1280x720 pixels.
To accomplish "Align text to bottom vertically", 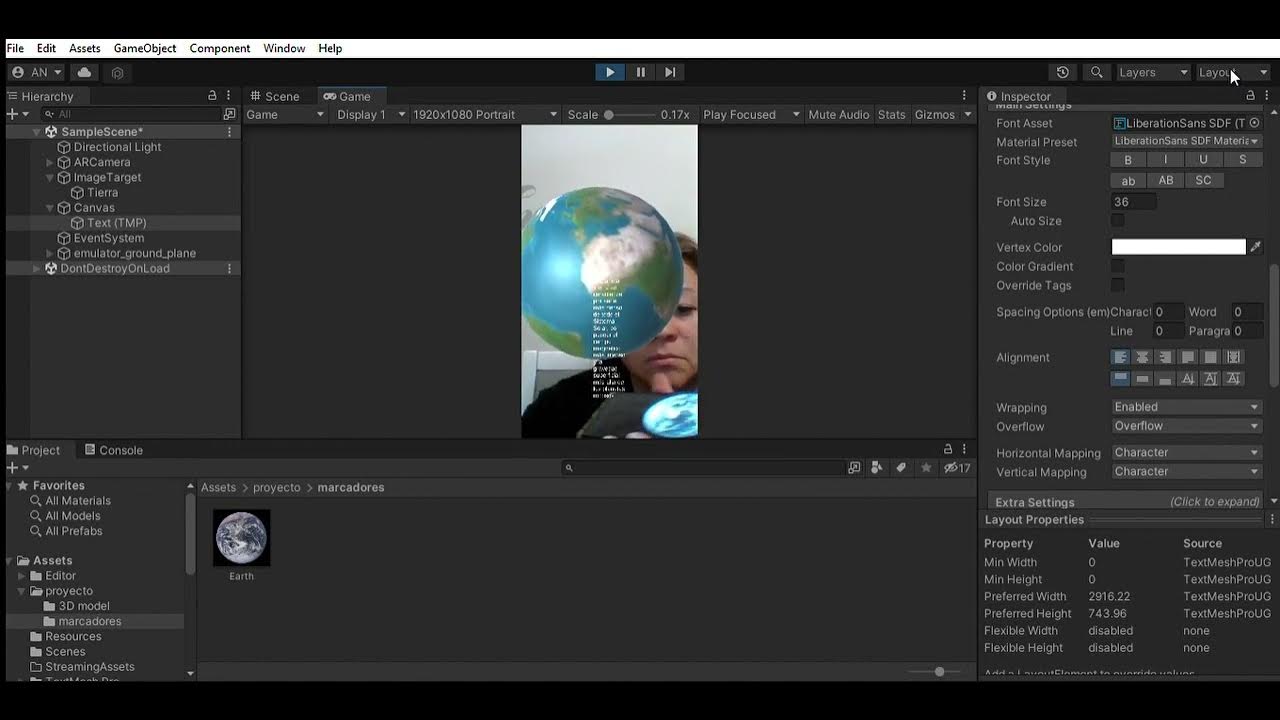I will (x=1165, y=379).
